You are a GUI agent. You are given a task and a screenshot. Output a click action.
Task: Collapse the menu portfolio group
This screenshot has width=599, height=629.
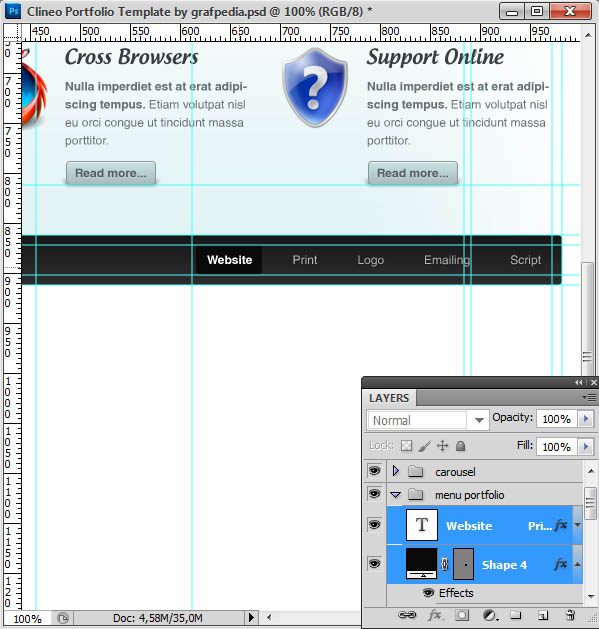click(396, 495)
